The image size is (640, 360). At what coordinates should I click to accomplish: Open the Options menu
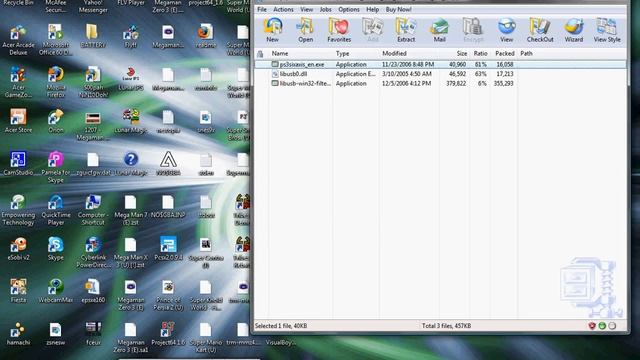pos(349,9)
